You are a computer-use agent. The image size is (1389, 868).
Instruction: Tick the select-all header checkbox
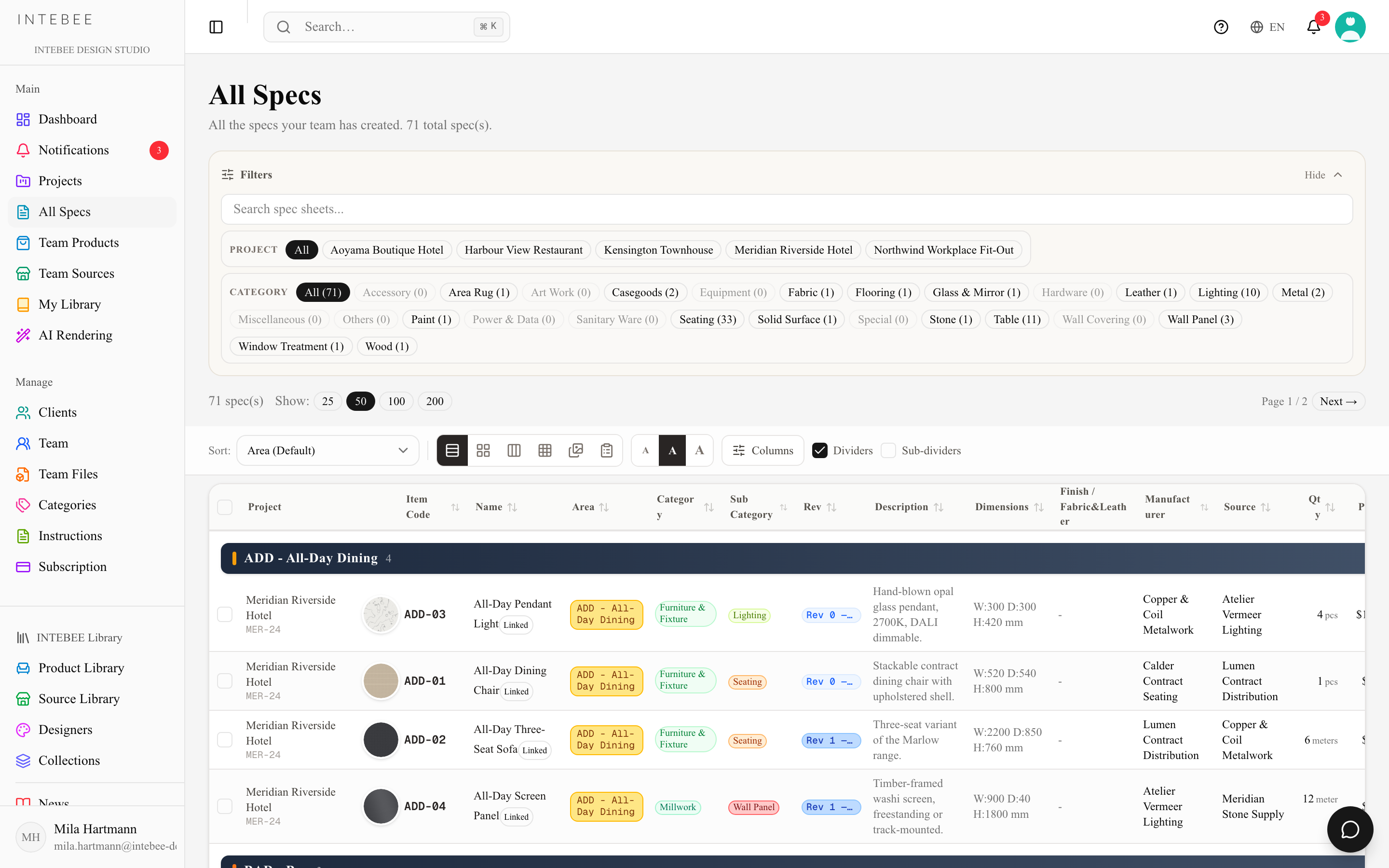click(225, 507)
